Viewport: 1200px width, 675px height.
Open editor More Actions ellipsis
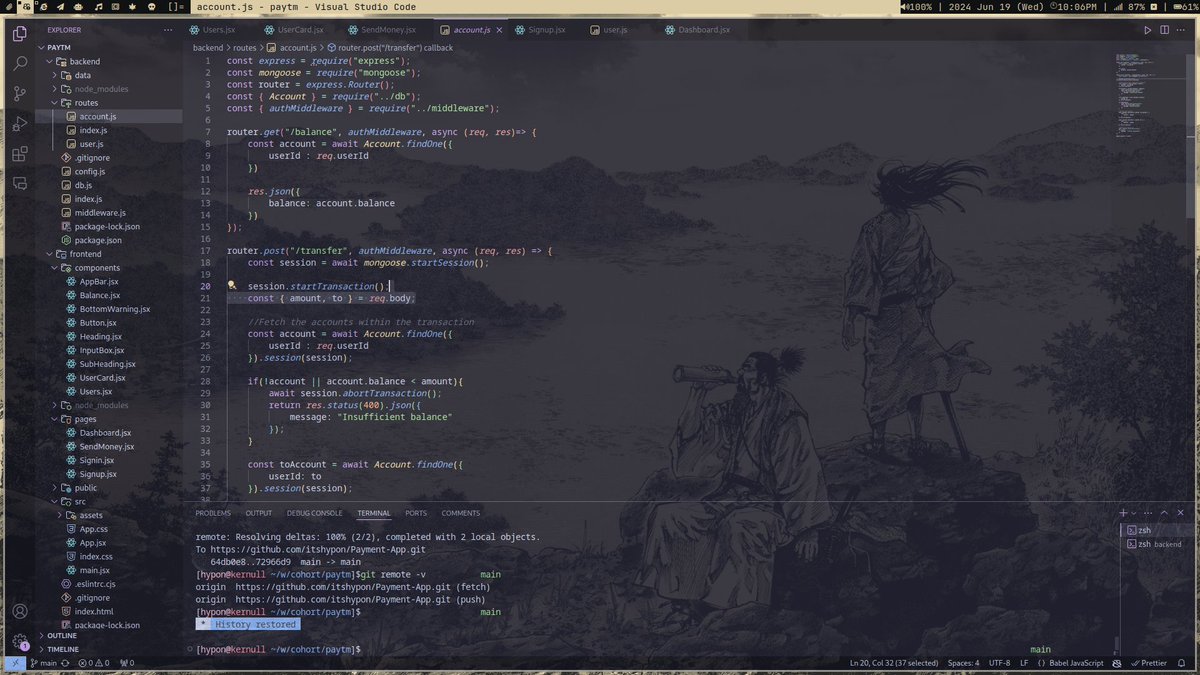[x=1182, y=30]
